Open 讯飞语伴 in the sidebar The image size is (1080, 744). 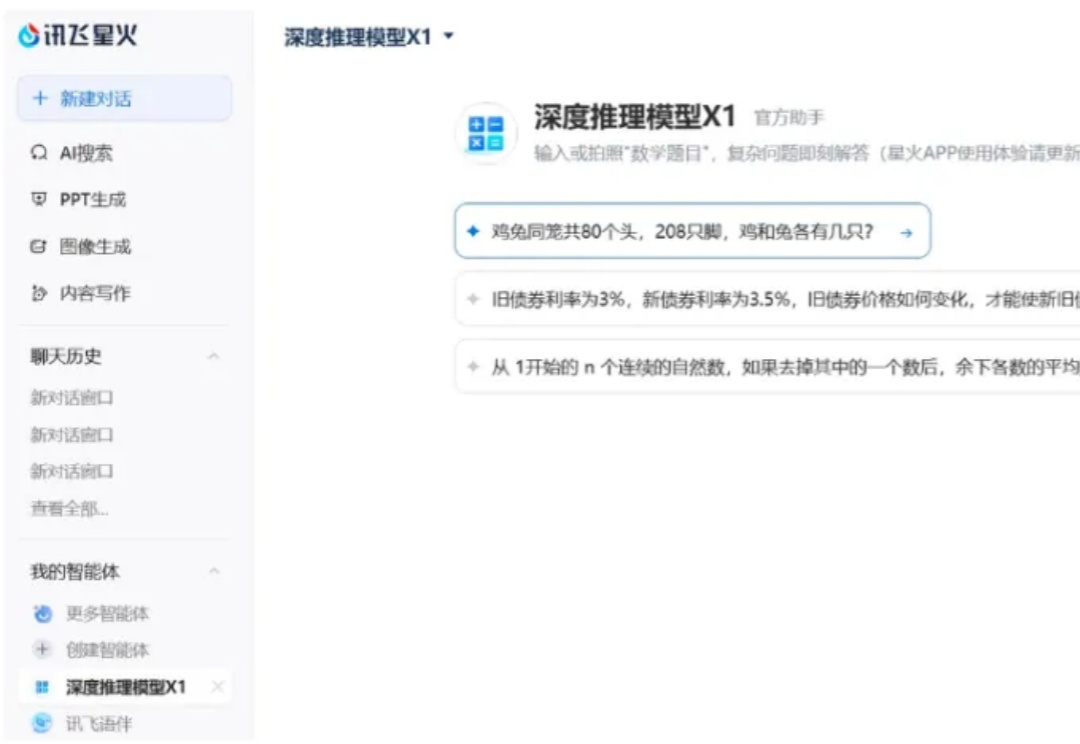point(98,723)
